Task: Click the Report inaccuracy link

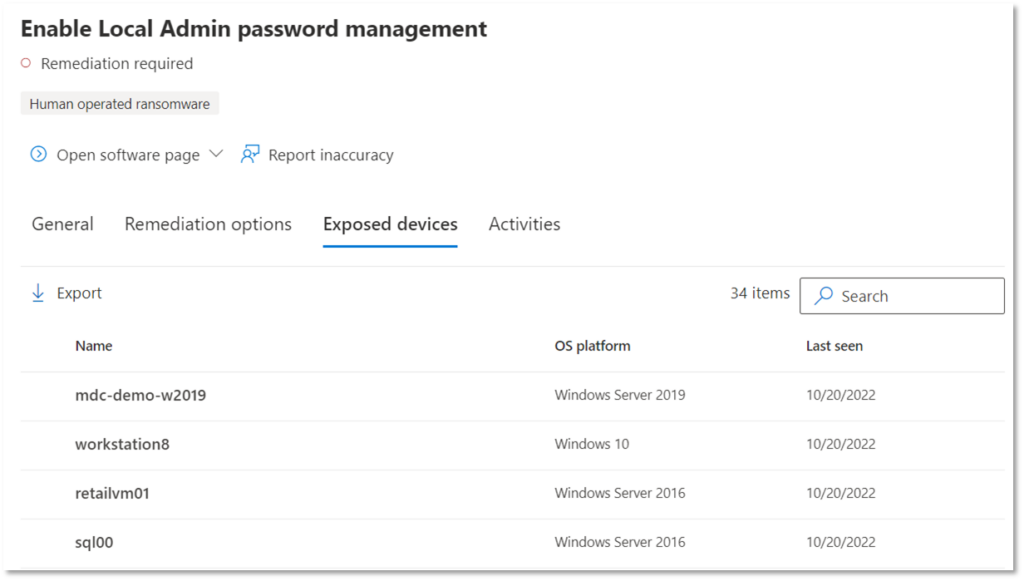Action: pos(330,154)
